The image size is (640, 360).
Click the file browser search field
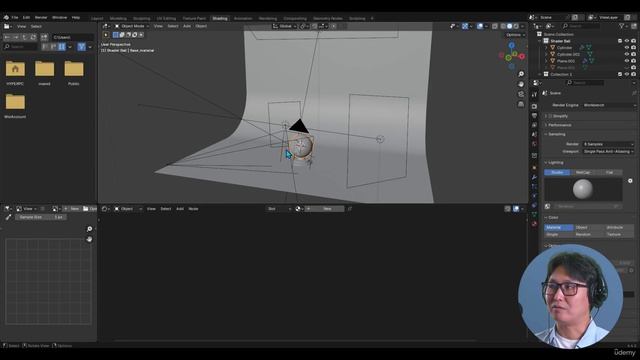(x=20, y=47)
